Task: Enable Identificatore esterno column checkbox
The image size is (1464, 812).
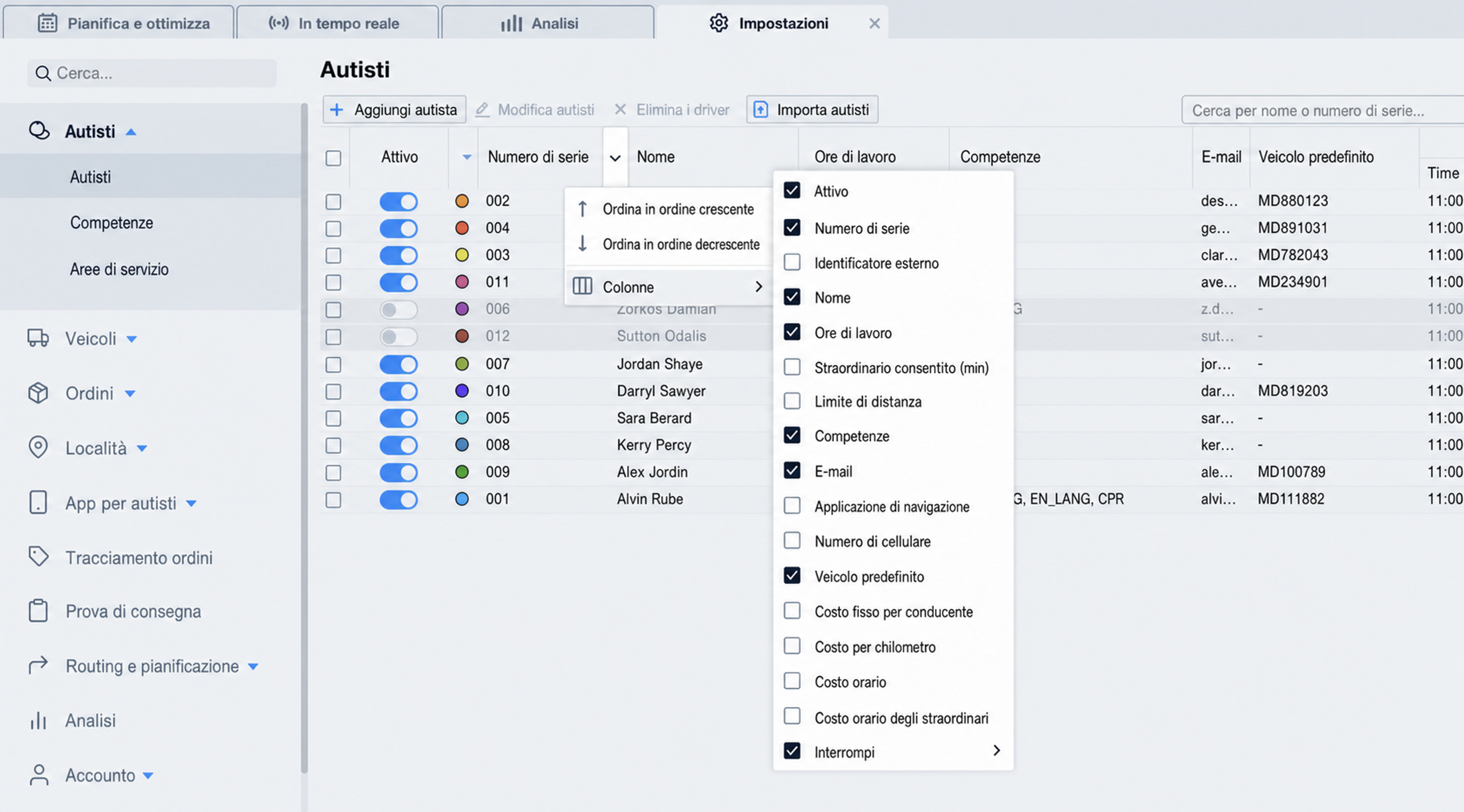Action: click(x=792, y=262)
